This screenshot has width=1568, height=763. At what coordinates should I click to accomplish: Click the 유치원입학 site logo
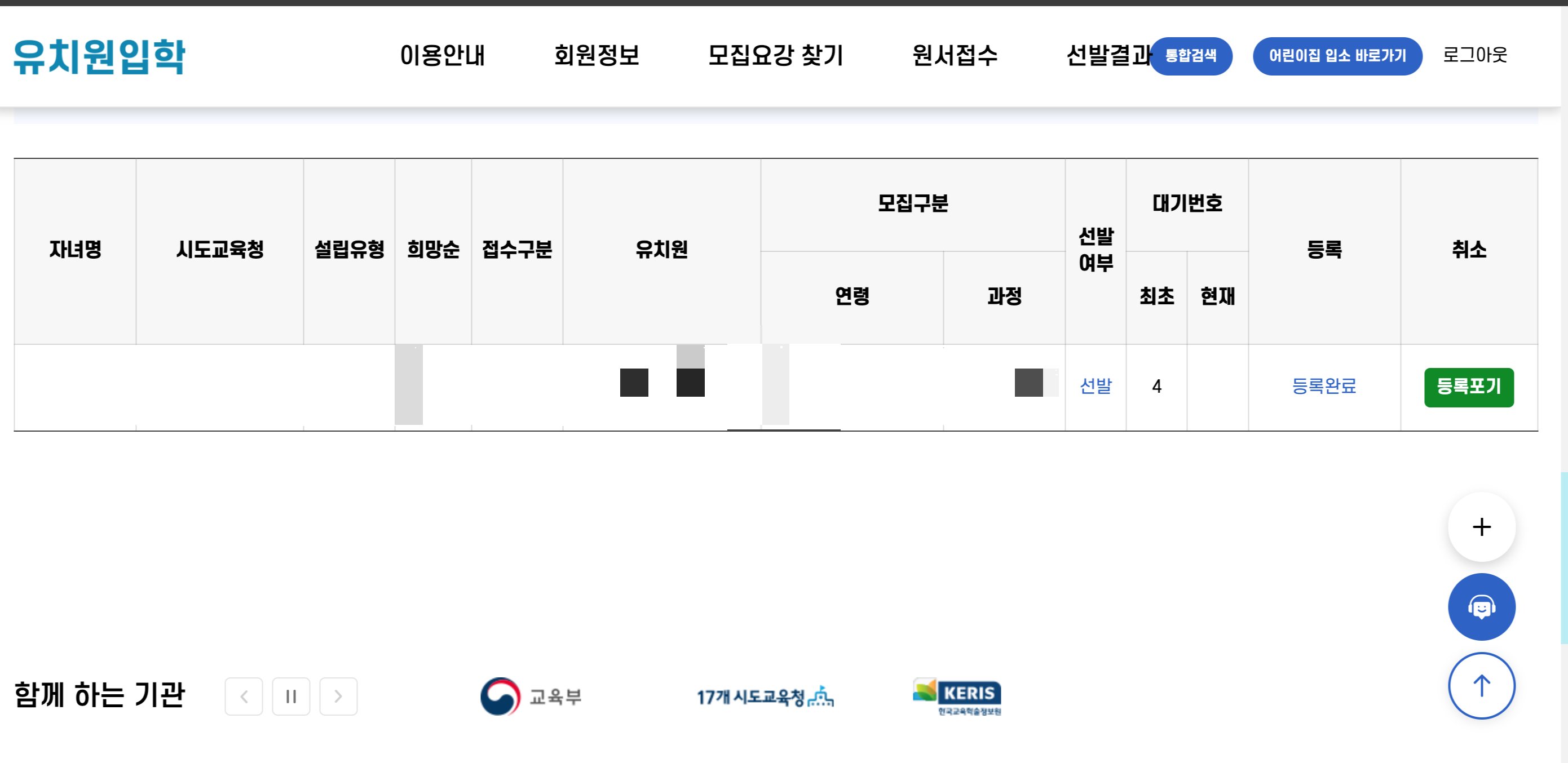(x=99, y=56)
